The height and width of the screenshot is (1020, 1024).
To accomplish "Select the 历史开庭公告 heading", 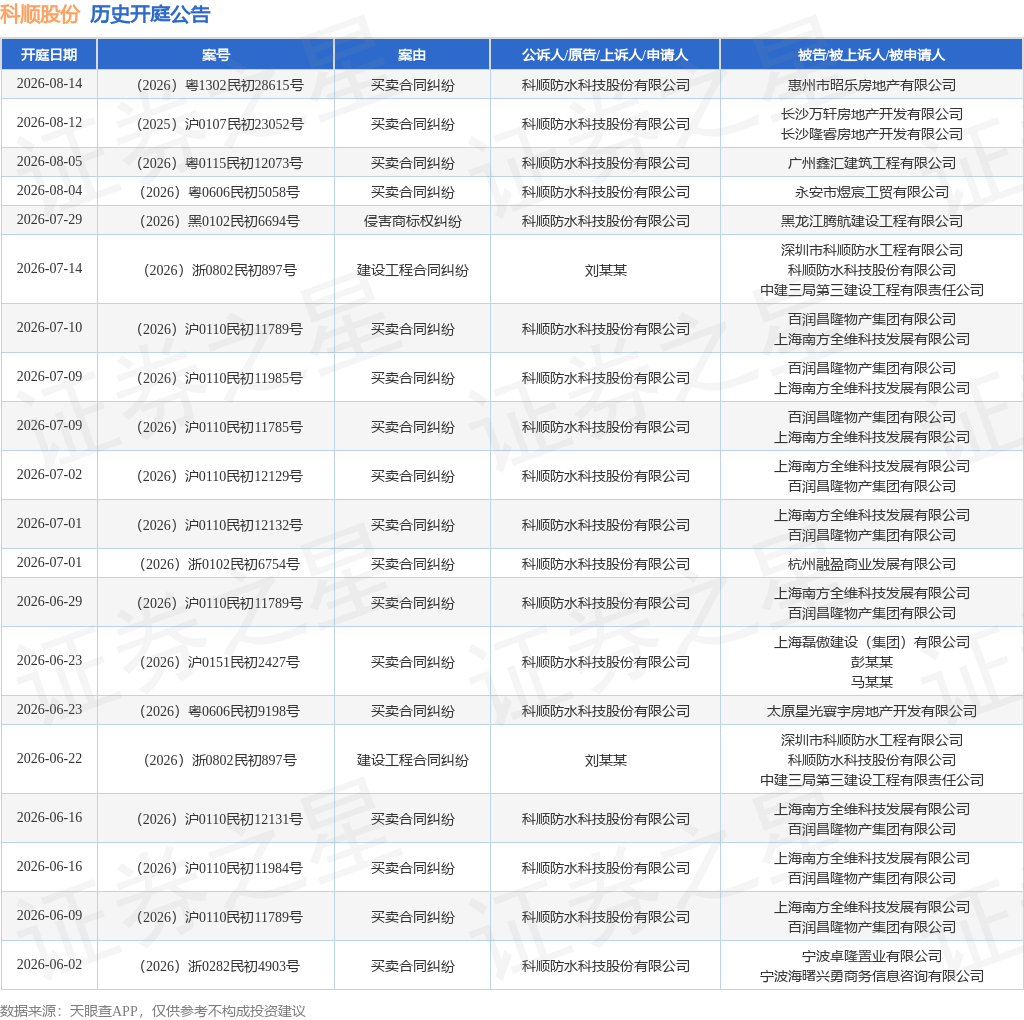I will click(150, 14).
